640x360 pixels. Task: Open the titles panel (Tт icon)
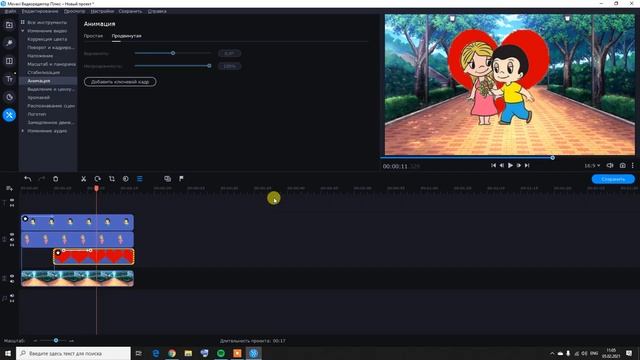coord(9,79)
